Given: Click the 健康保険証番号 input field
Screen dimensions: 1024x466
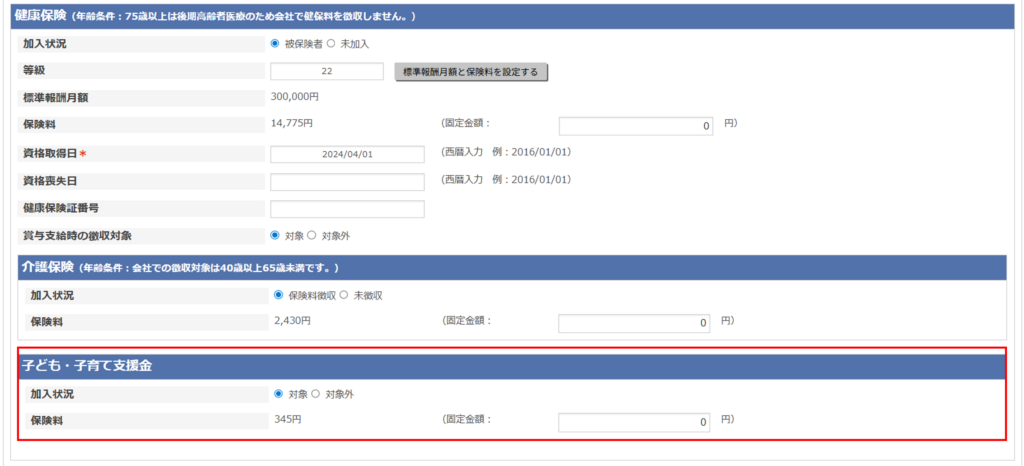Looking at the screenshot, I should [x=347, y=209].
